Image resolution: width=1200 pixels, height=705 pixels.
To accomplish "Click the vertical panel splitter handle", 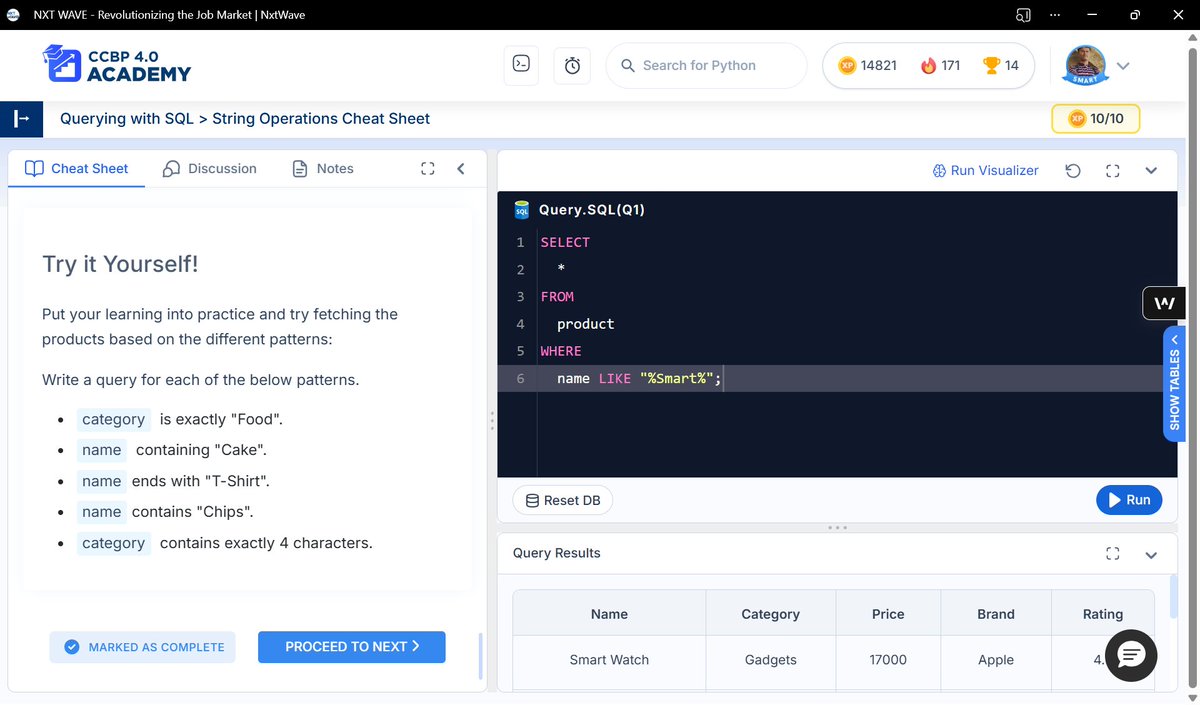I will point(492,421).
